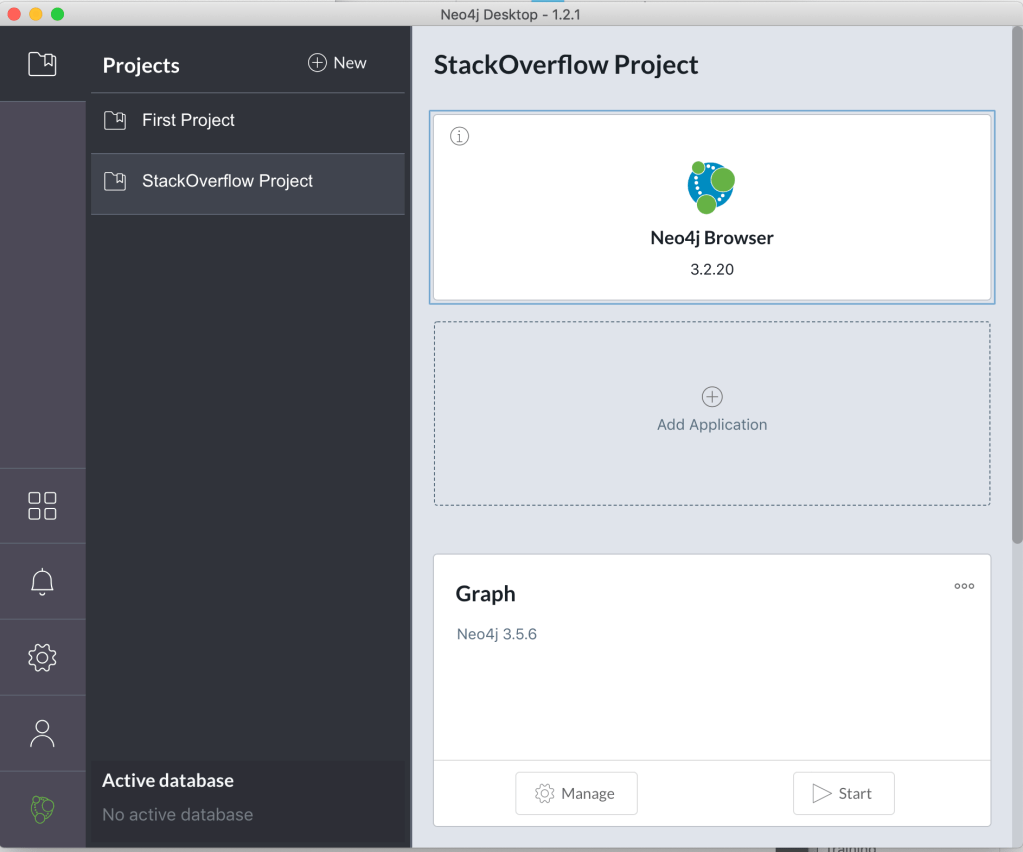Image resolution: width=1023 pixels, height=852 pixels.
Task: Launch the Neo4j Browser application icon
Action: (711, 187)
